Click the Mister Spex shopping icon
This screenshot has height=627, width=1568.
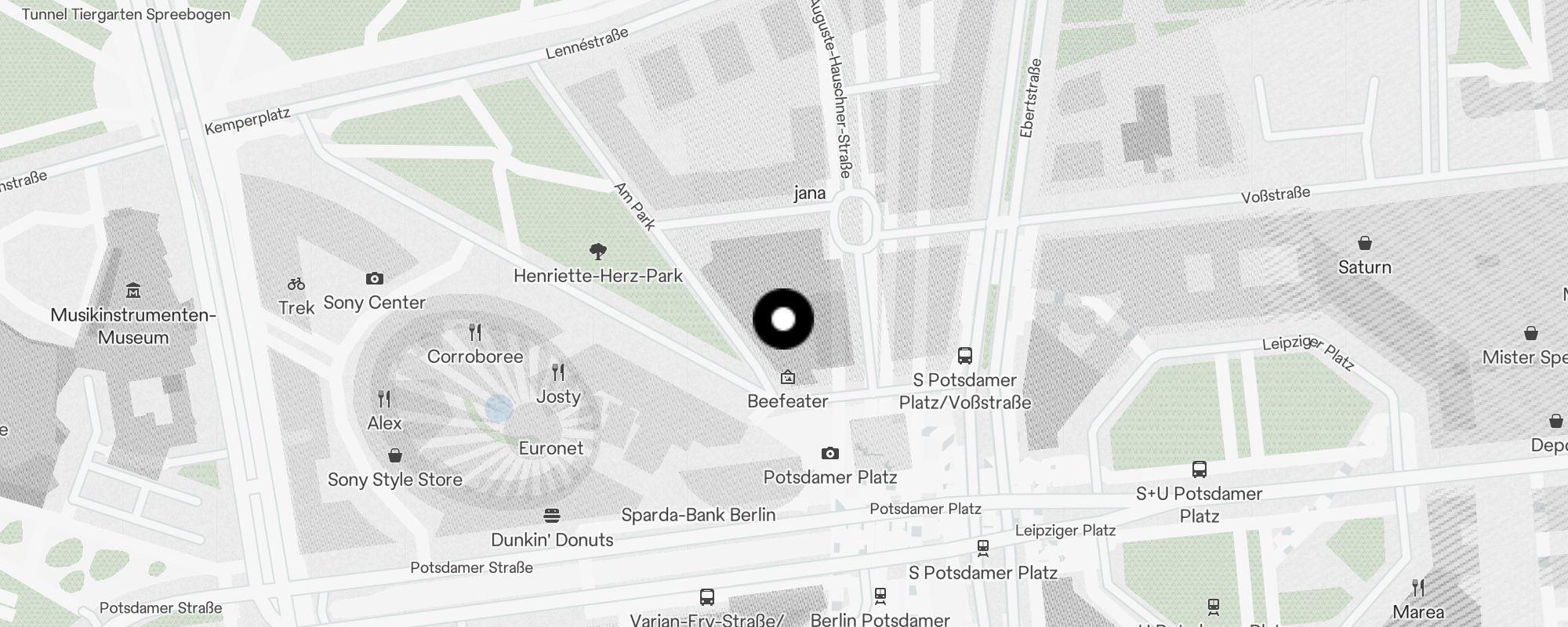(1530, 333)
